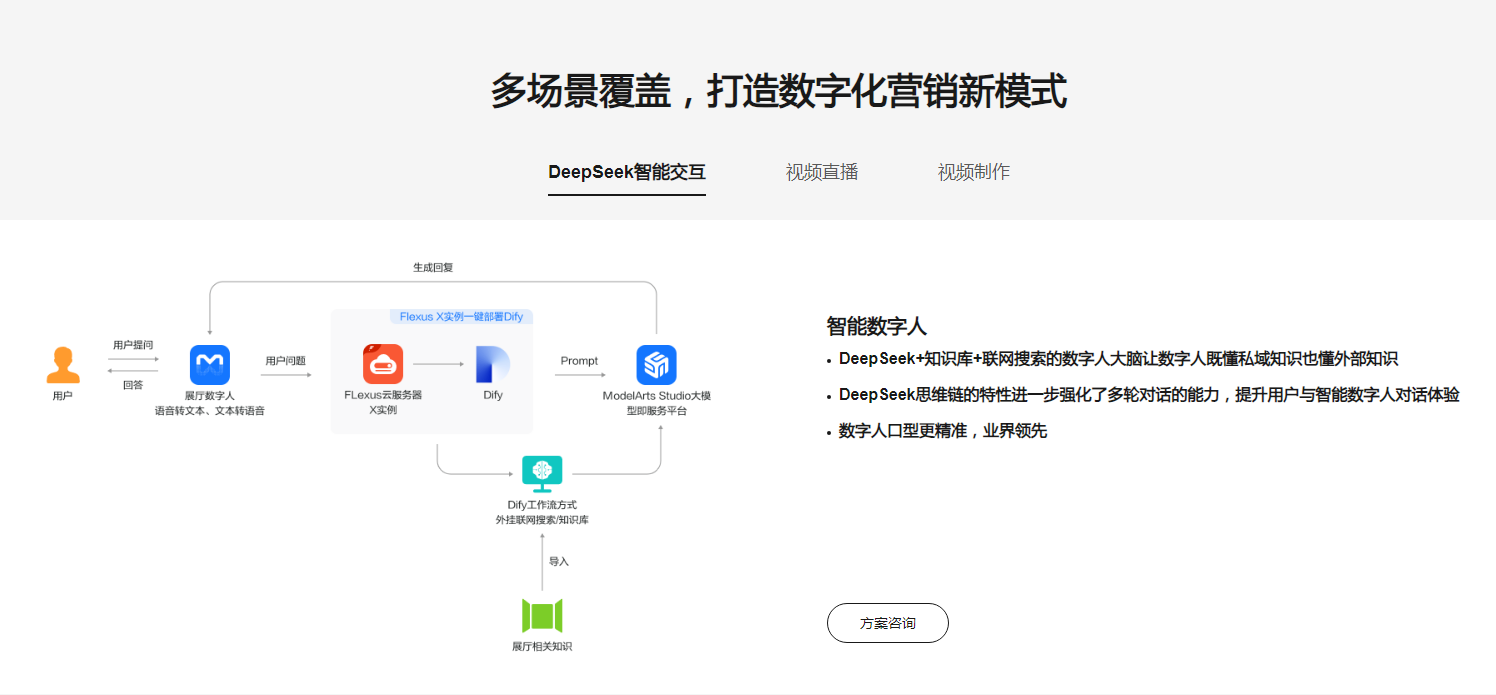Click the ModelArts Studio platform cube icon
The height and width of the screenshot is (695, 1496).
(657, 364)
